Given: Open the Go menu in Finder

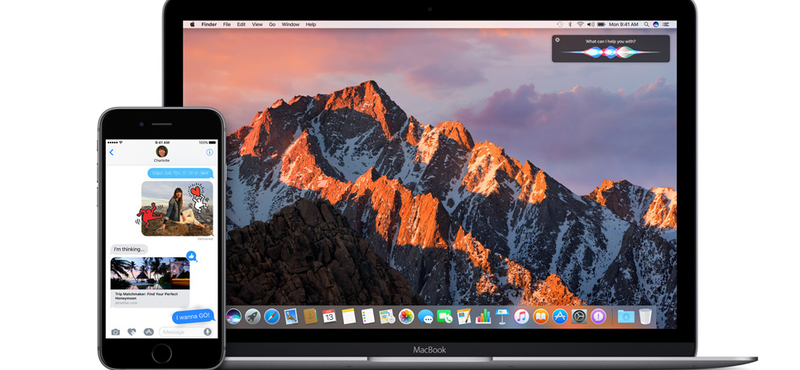Looking at the screenshot, I should point(272,24).
